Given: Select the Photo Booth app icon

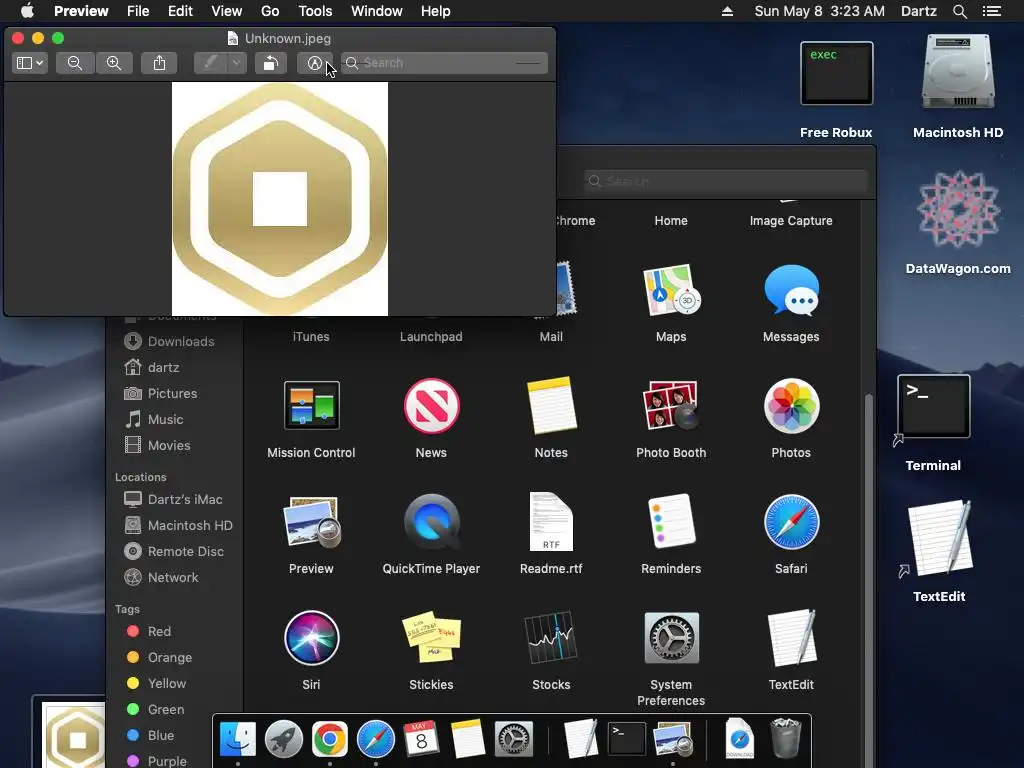Looking at the screenshot, I should tap(671, 406).
